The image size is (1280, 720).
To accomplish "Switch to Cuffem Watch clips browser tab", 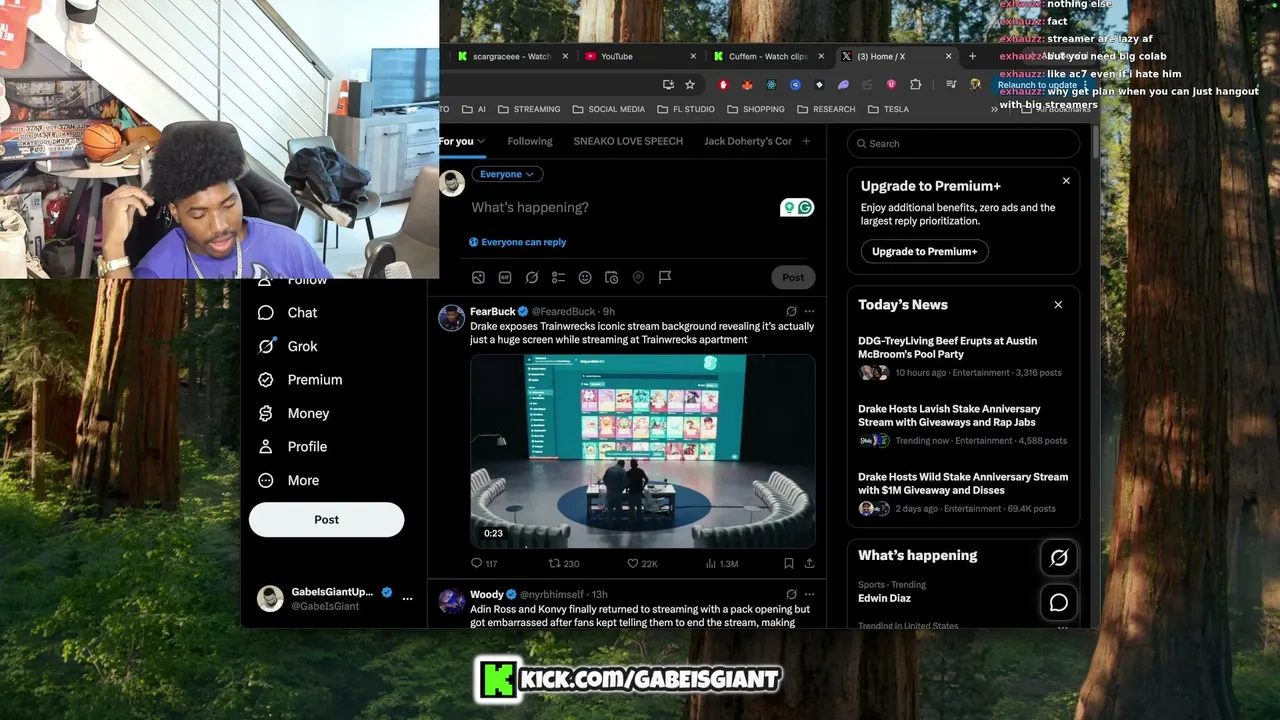I will tap(767, 56).
